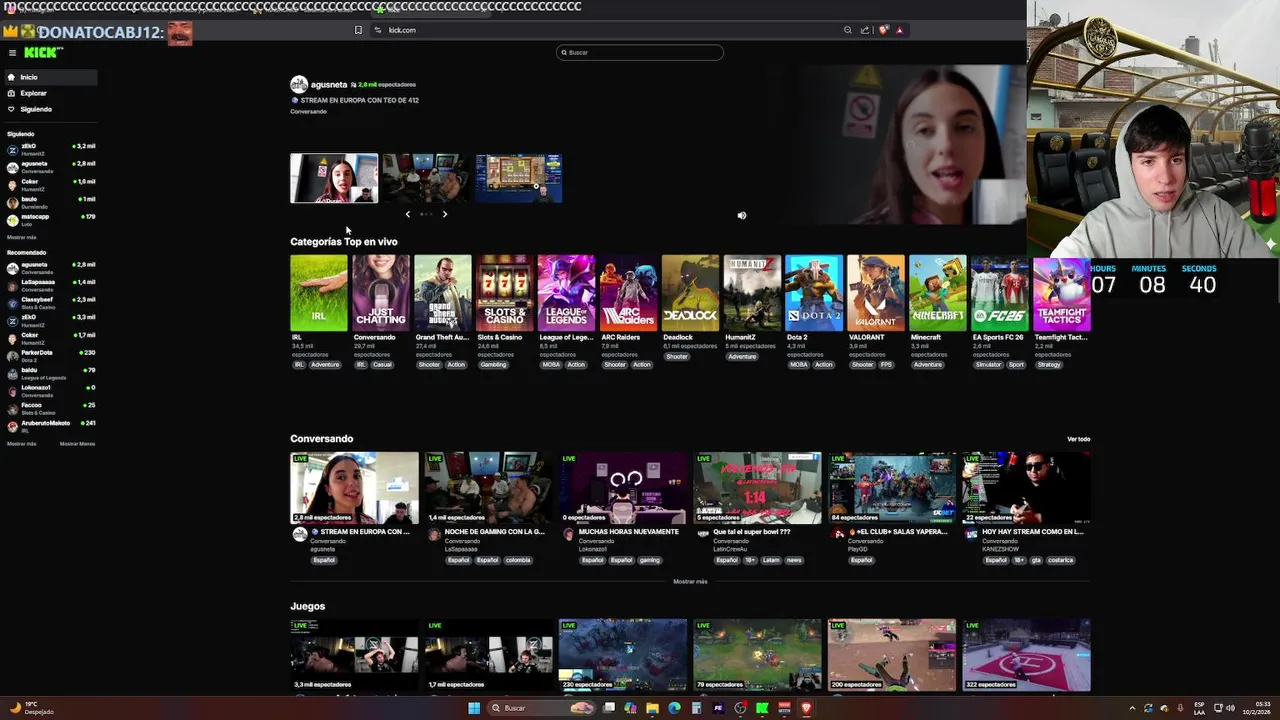Click the Gambling tag under Slots & Casino
The width and height of the screenshot is (1280, 720).
(493, 365)
